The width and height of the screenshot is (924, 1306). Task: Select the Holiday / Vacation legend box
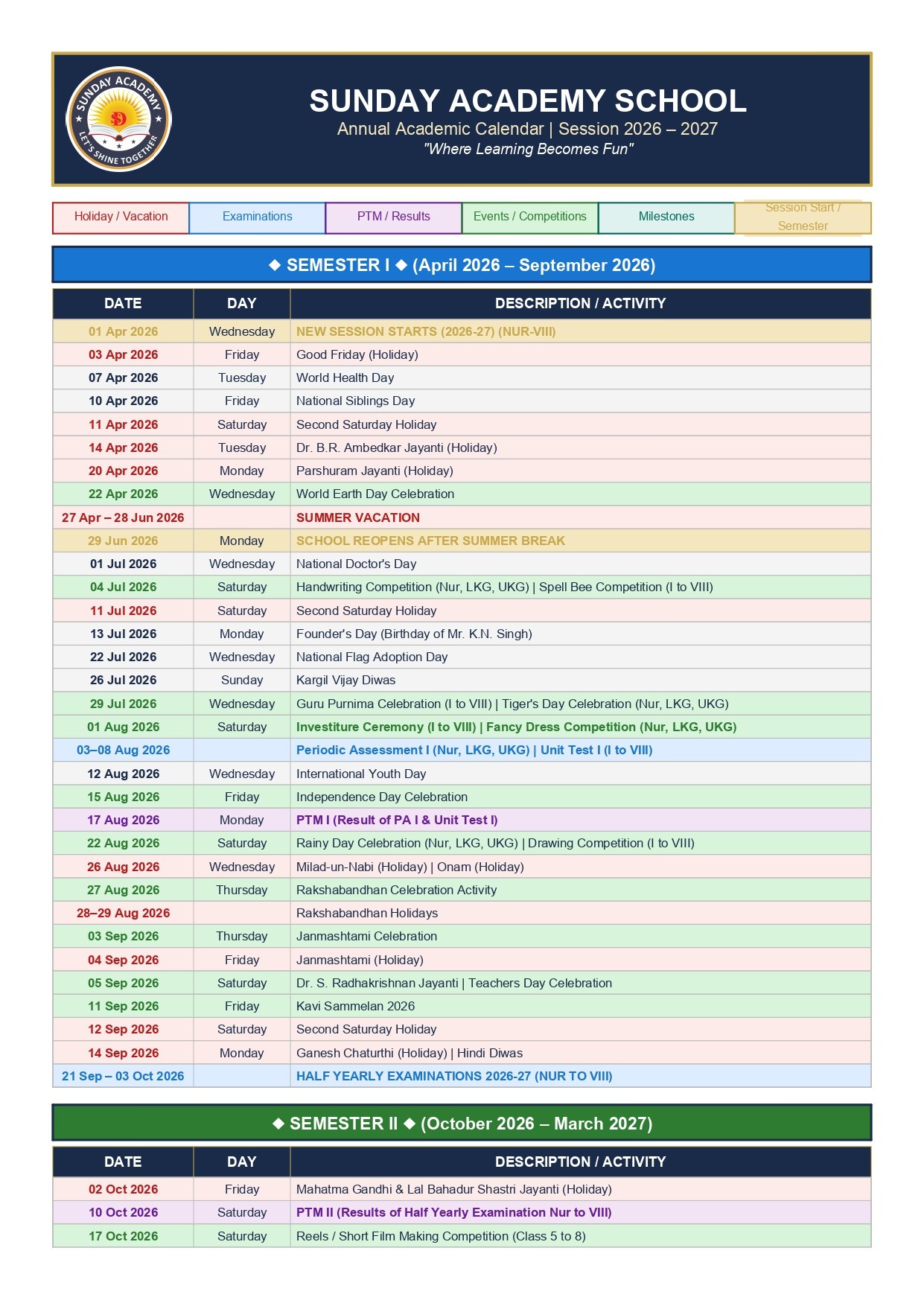click(121, 217)
